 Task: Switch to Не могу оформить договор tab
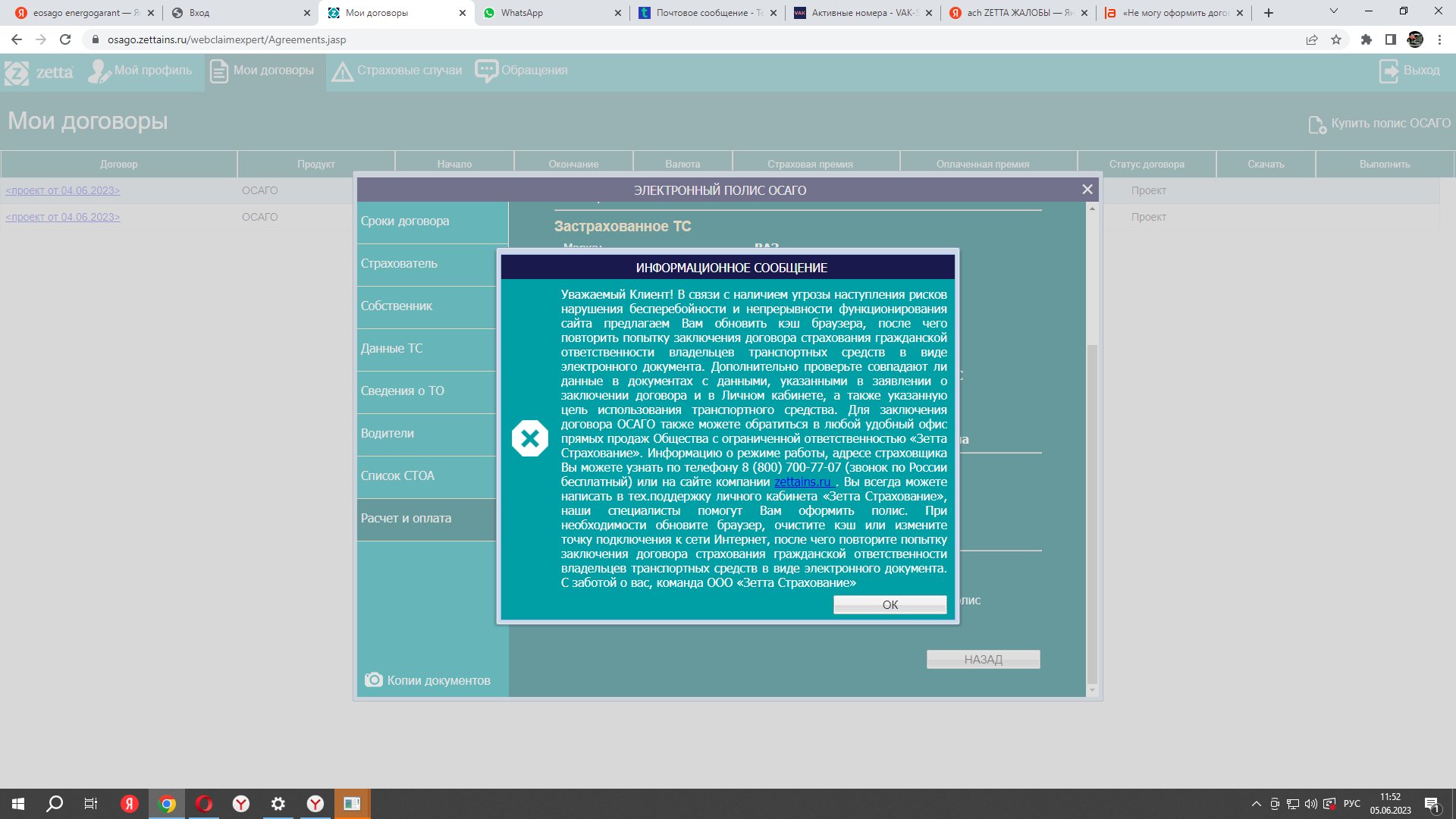point(1174,13)
